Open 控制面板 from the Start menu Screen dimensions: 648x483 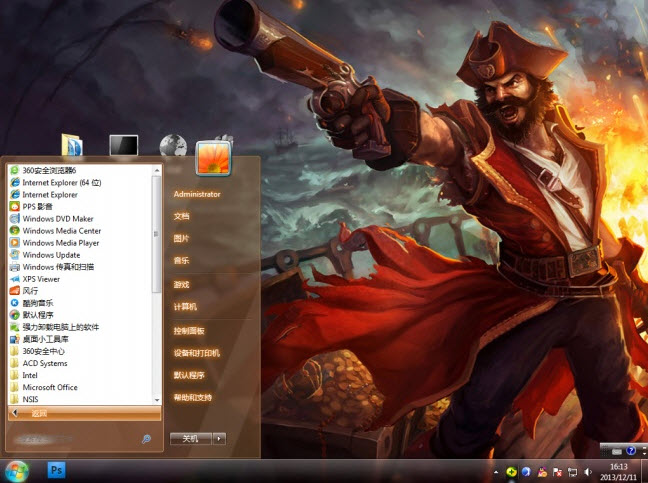click(x=189, y=330)
